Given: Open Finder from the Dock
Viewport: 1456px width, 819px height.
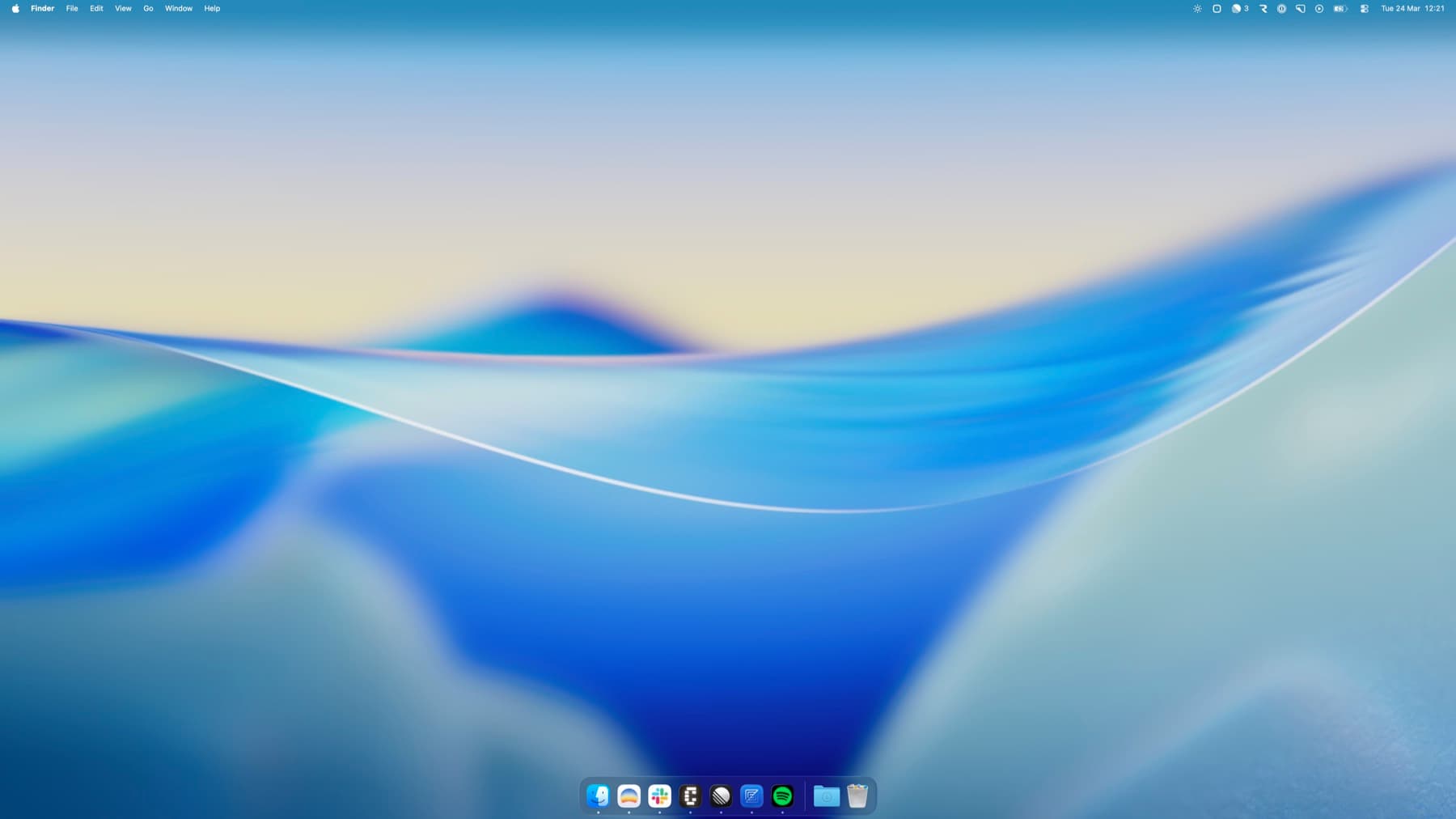Looking at the screenshot, I should coord(599,796).
